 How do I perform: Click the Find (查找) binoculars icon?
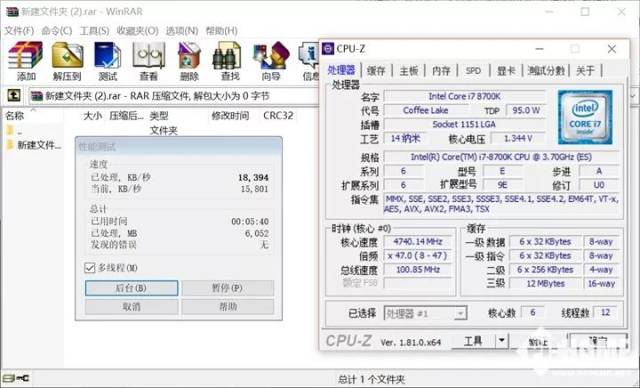(227, 55)
